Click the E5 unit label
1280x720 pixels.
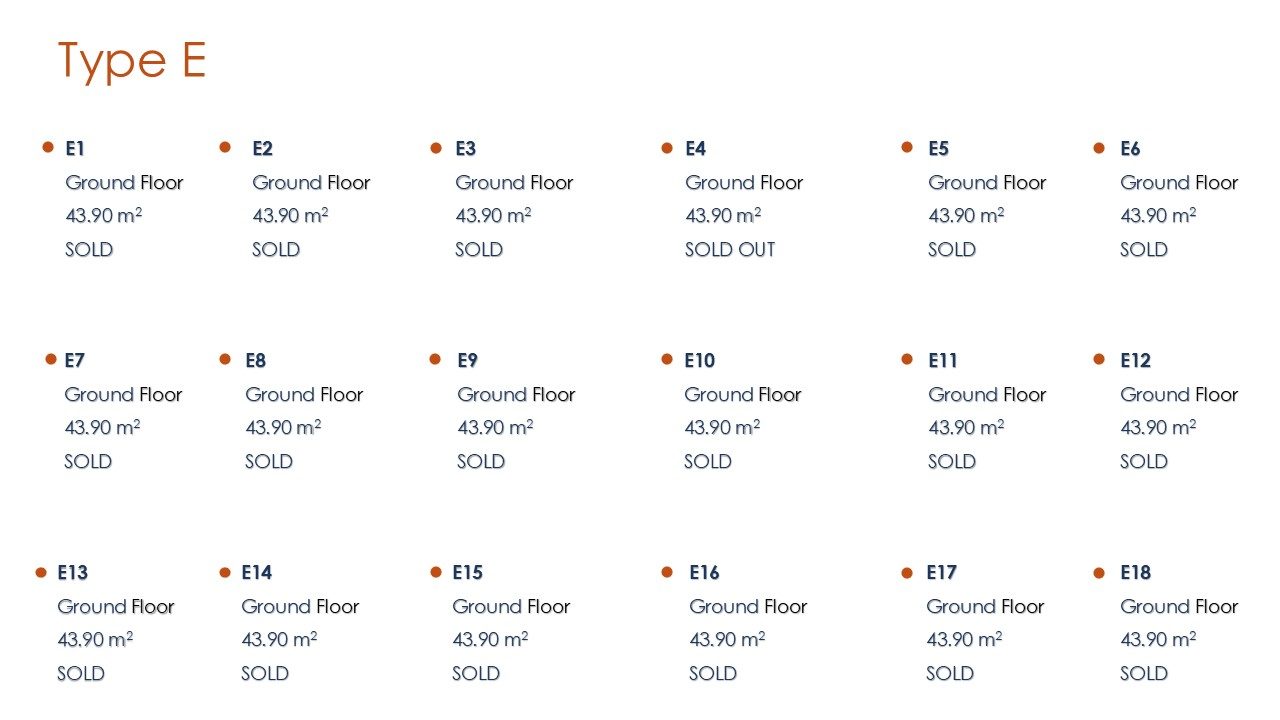(938, 149)
